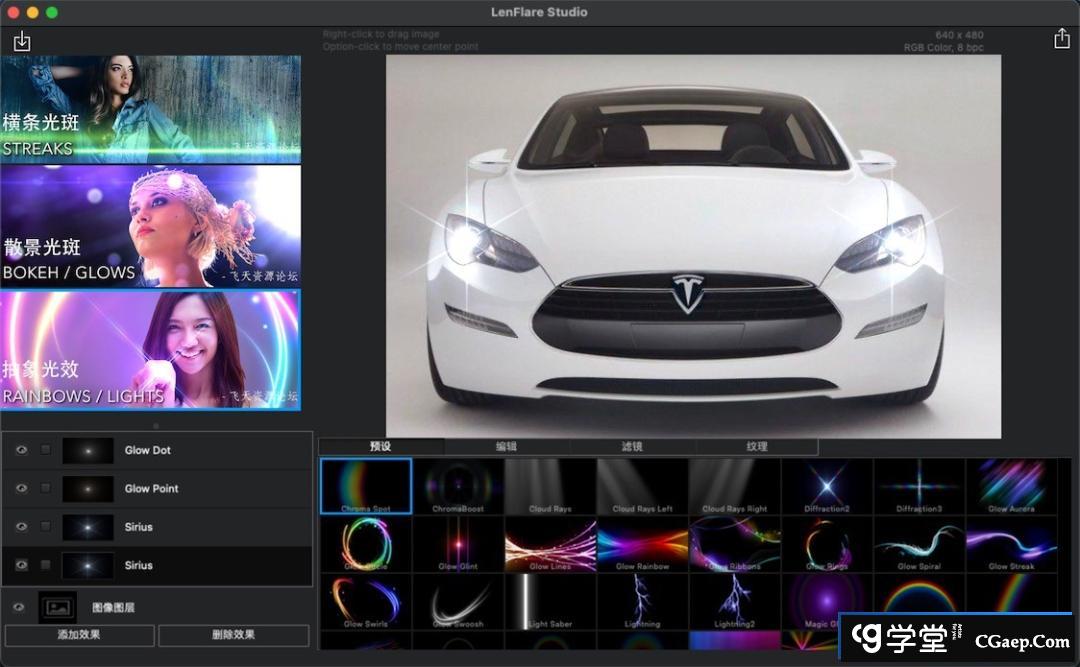Toggle visibility of the 图像图层 layer

18,607
